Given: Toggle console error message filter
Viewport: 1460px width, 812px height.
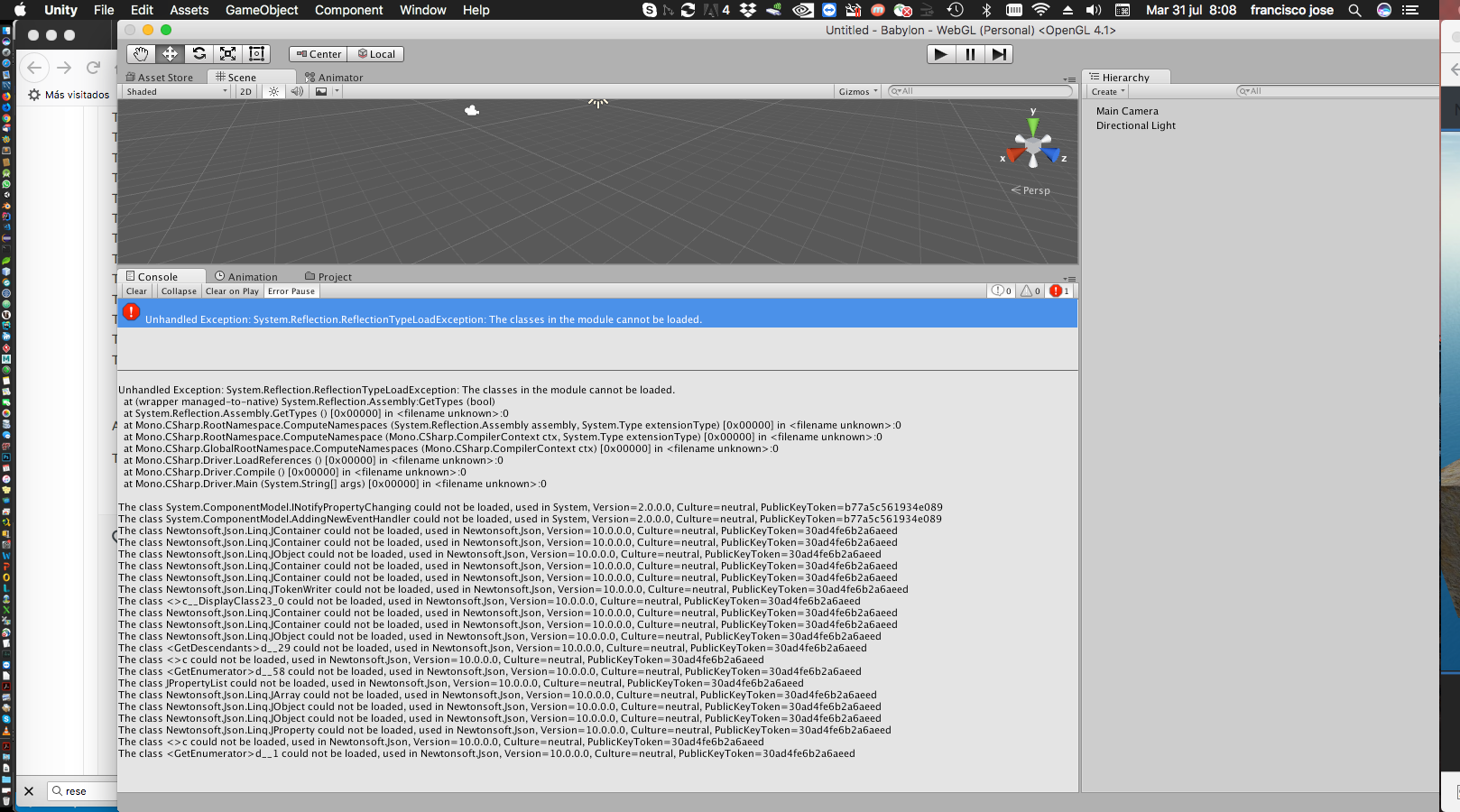Looking at the screenshot, I should coord(1060,291).
